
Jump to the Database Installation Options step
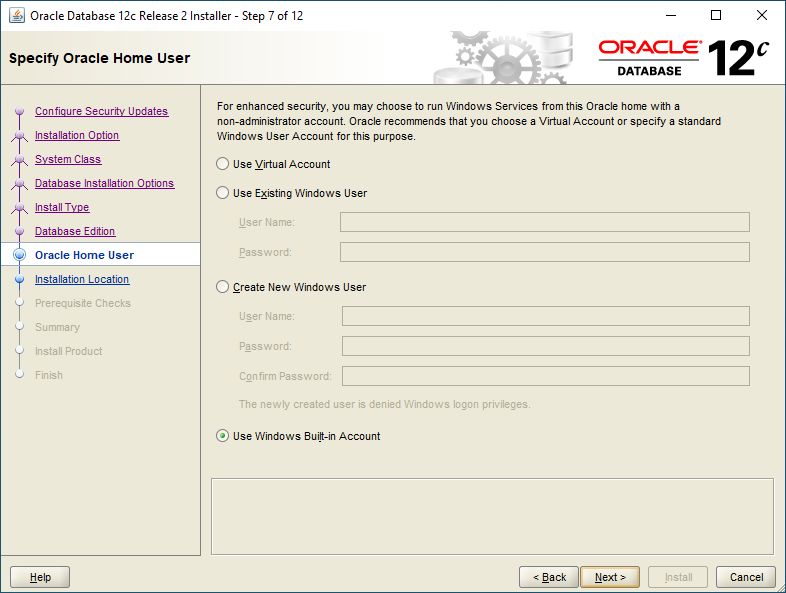click(x=104, y=183)
